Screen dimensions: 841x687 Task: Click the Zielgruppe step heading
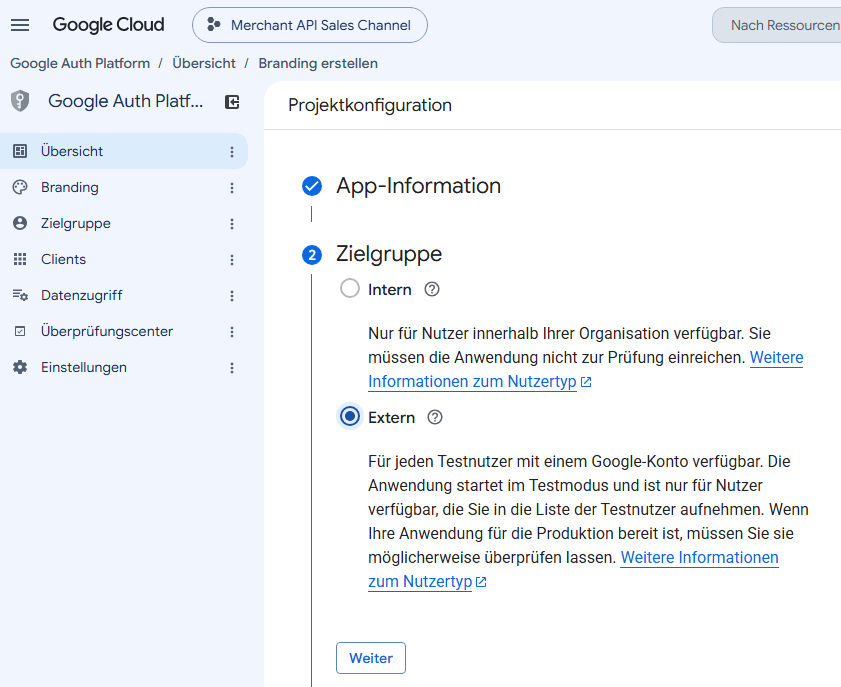pos(389,254)
